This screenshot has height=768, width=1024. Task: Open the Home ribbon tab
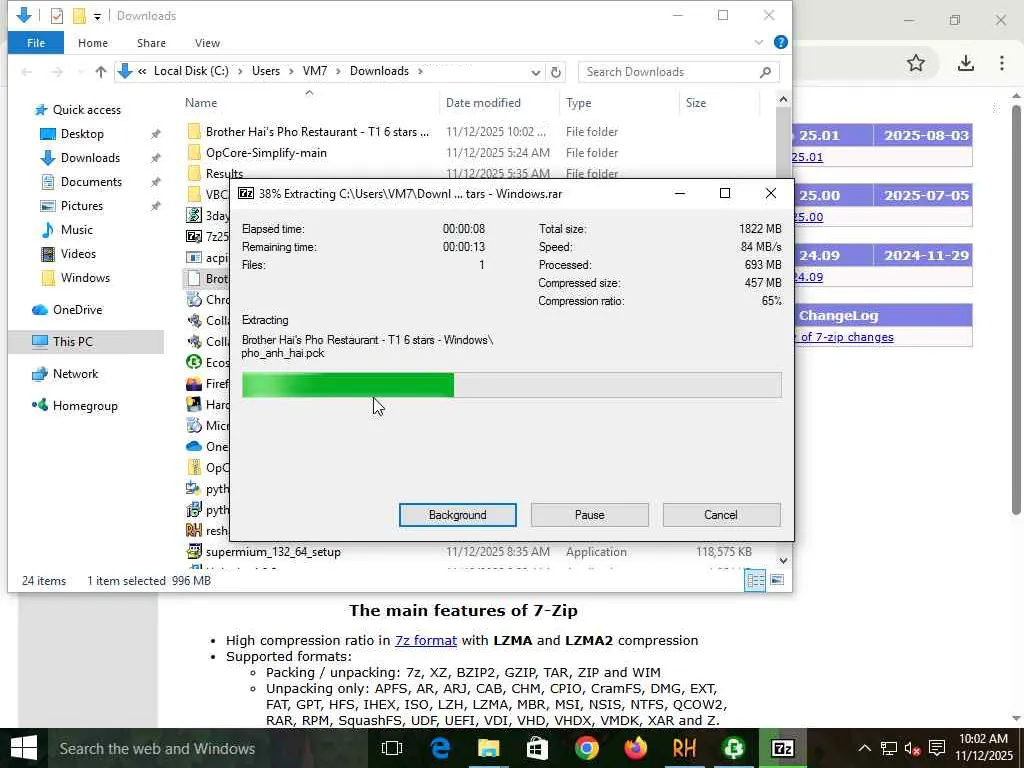click(93, 43)
